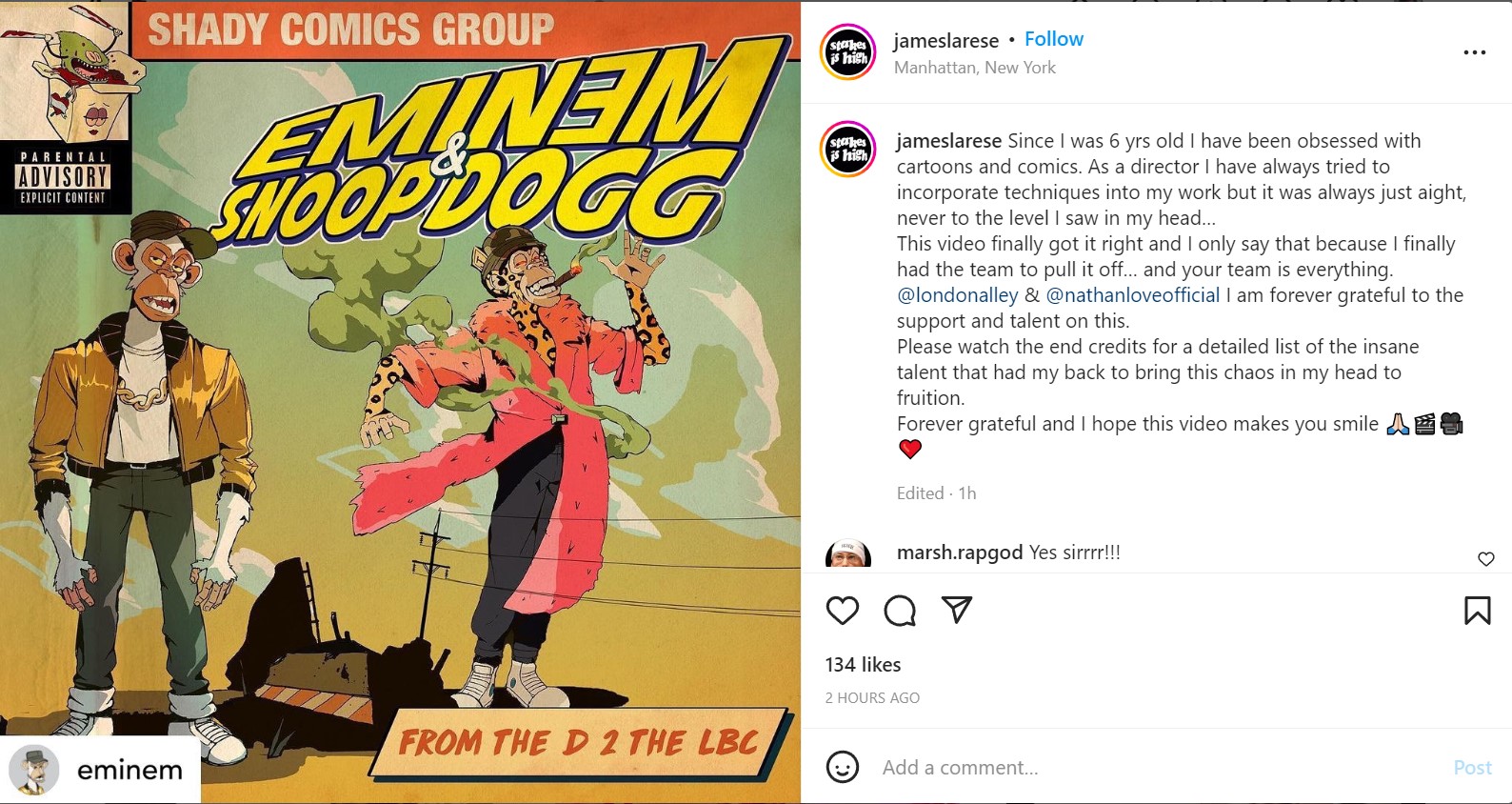Image resolution: width=1512 pixels, height=804 pixels.
Task: Open the three-dot more options menu
Action: pos(1475,52)
